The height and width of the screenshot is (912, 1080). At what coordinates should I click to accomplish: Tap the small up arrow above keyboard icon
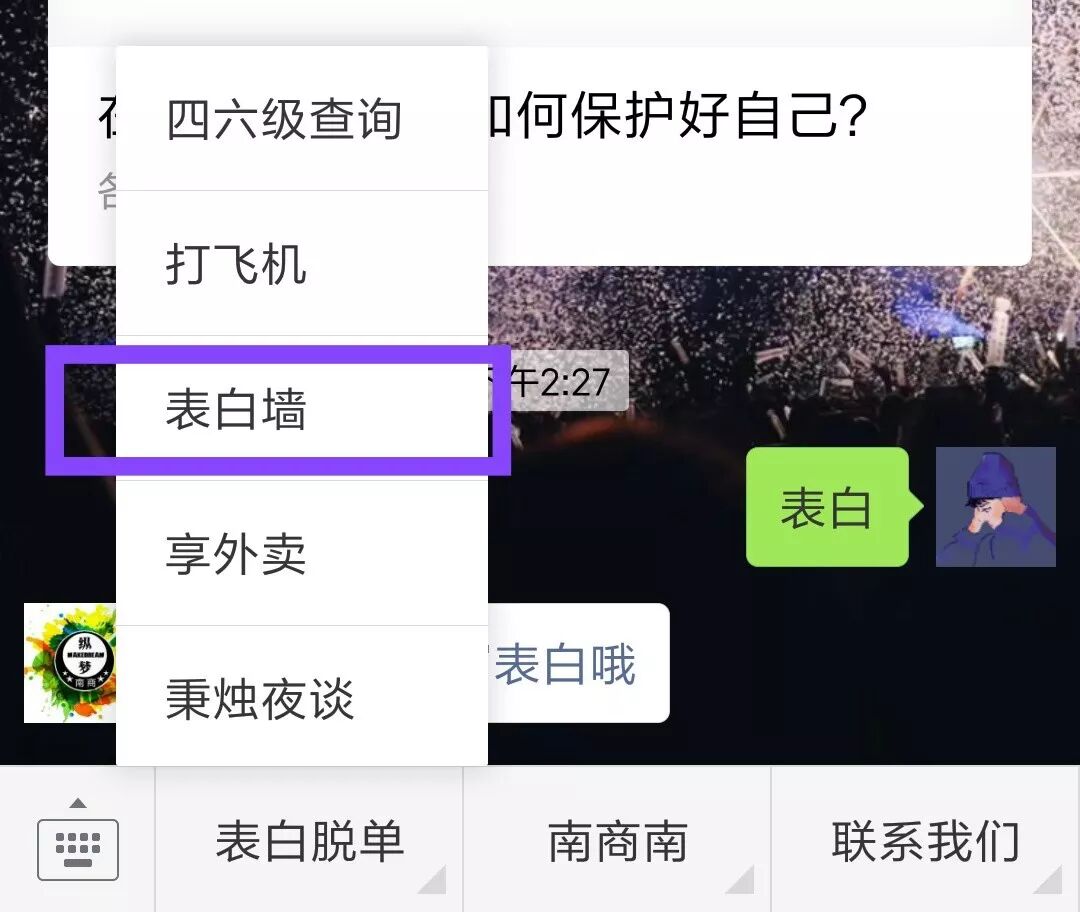pyautogui.click(x=78, y=802)
